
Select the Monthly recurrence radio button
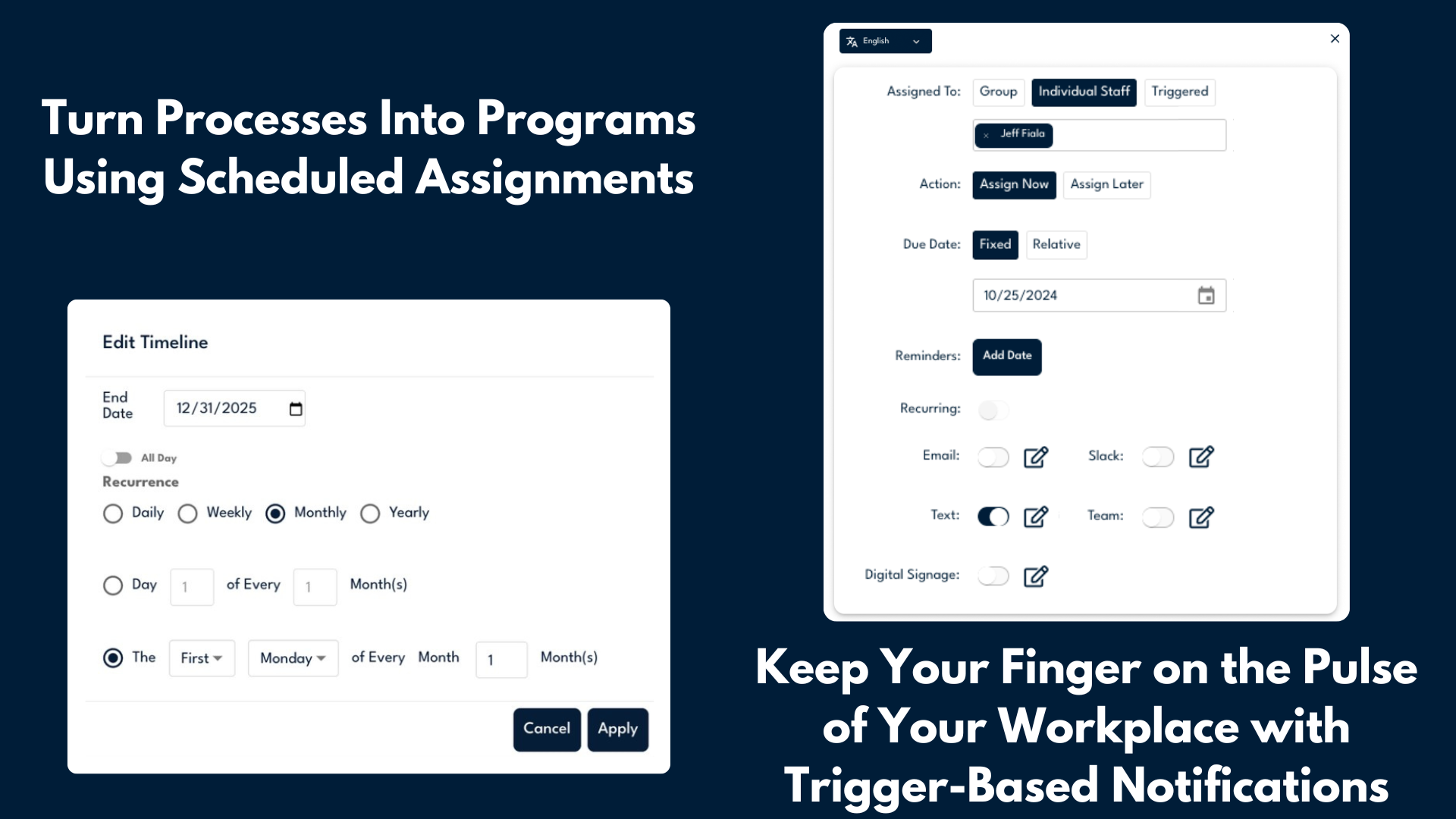point(276,512)
